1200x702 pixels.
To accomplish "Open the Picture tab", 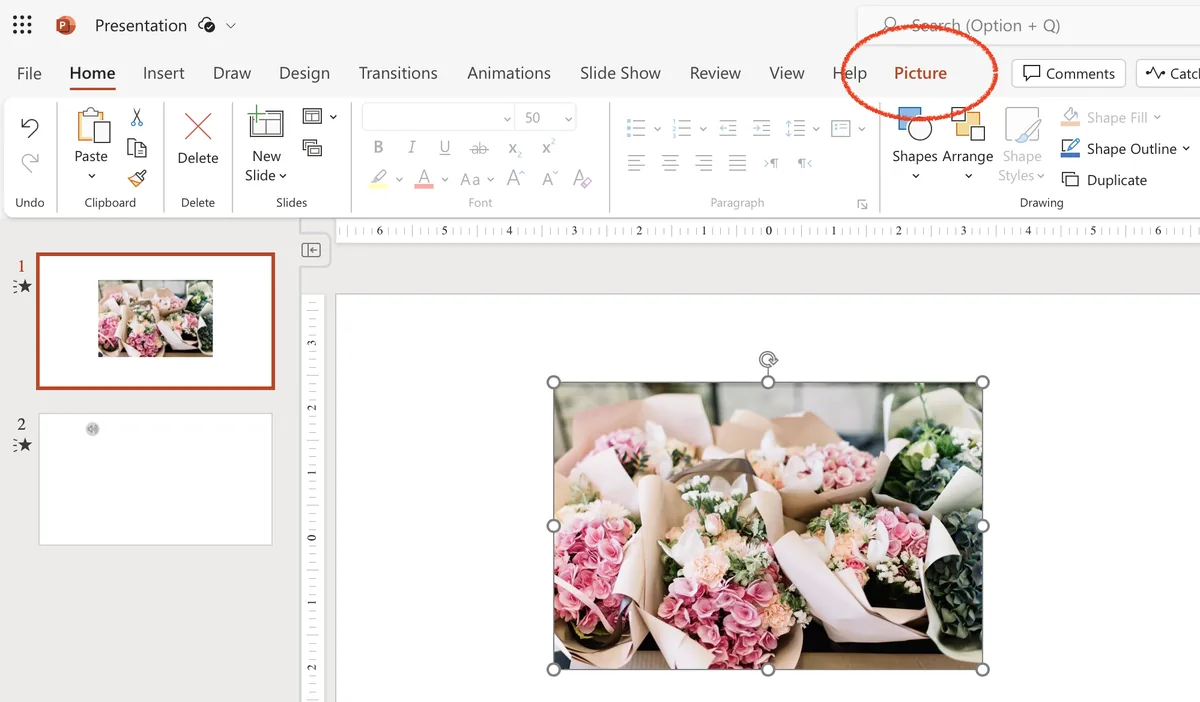I will [x=920, y=73].
